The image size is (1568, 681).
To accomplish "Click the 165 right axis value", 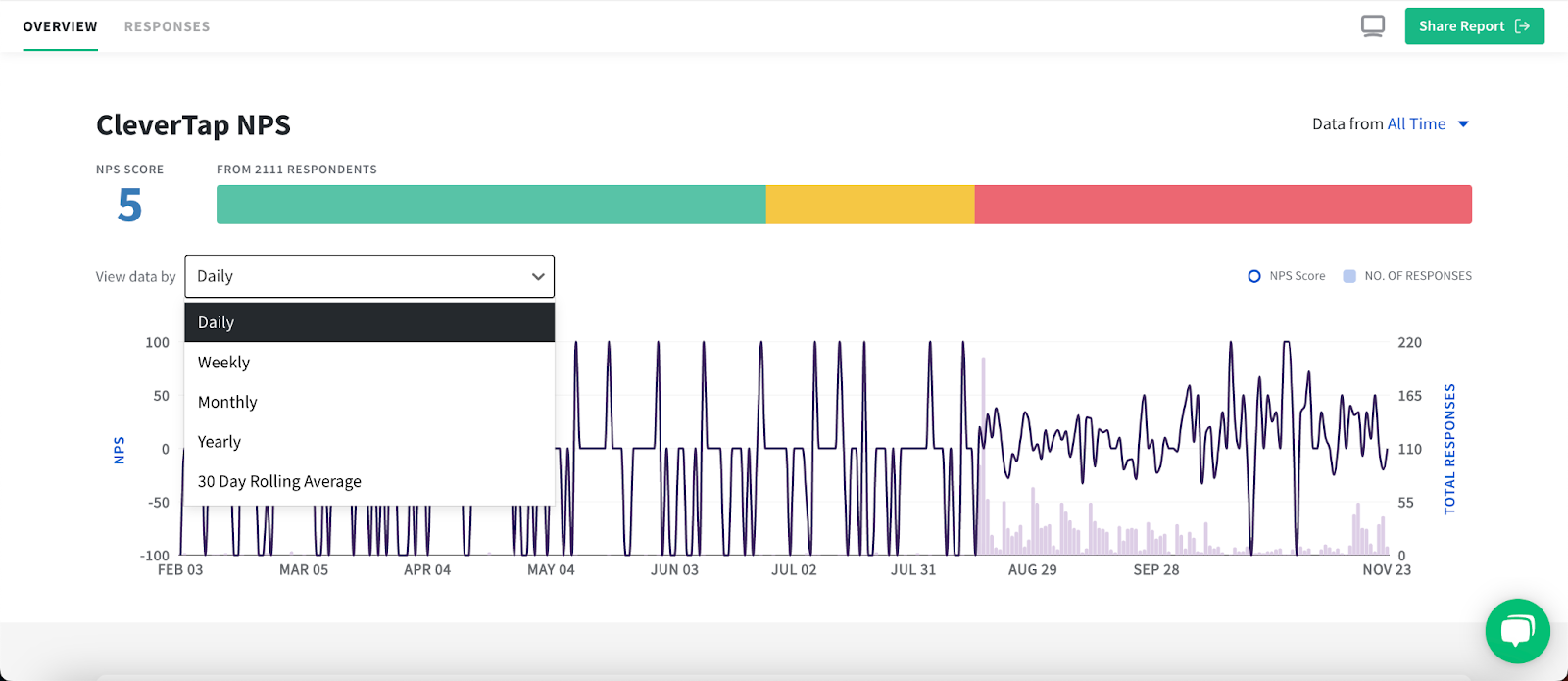I will 1409,396.
